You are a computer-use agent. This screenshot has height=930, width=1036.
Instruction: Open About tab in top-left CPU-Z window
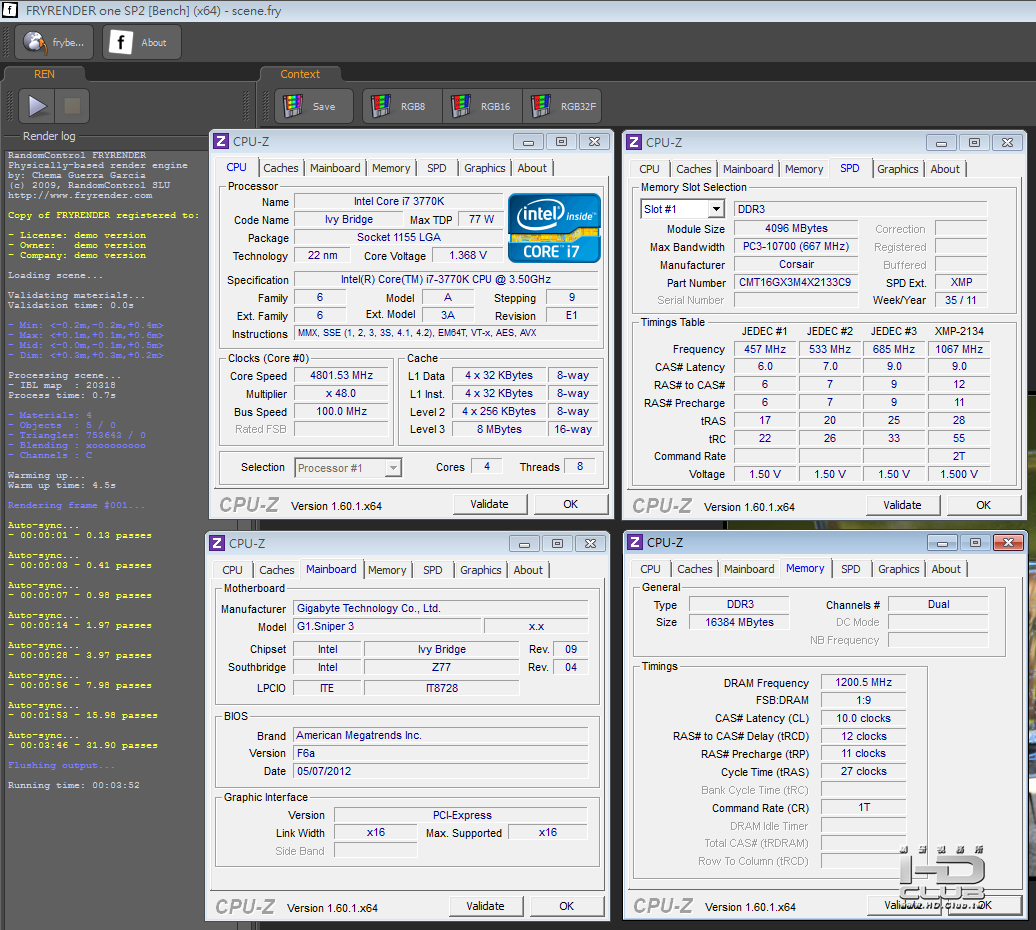pos(532,168)
